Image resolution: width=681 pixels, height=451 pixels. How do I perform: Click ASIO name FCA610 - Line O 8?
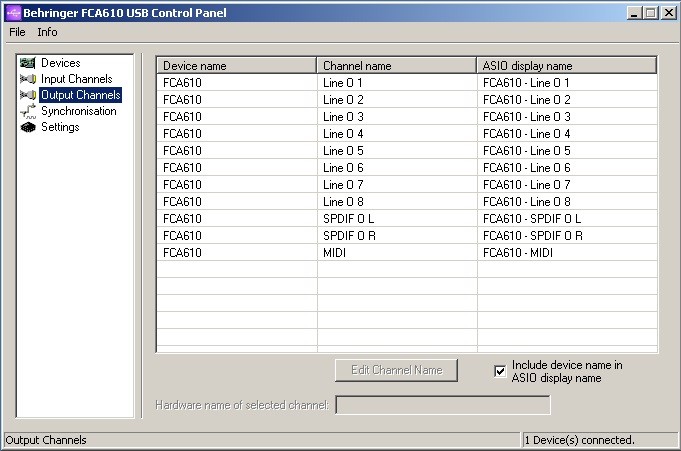point(567,201)
